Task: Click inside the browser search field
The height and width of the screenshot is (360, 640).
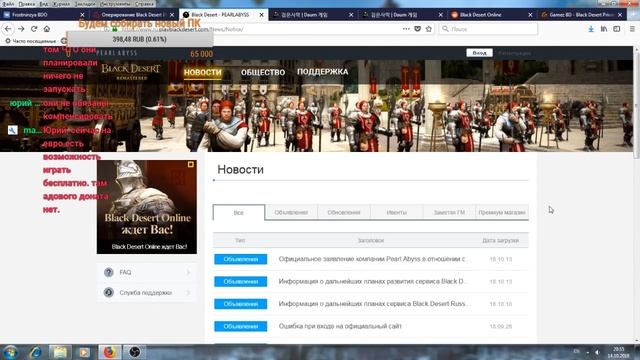Action: pyautogui.click(x=488, y=29)
